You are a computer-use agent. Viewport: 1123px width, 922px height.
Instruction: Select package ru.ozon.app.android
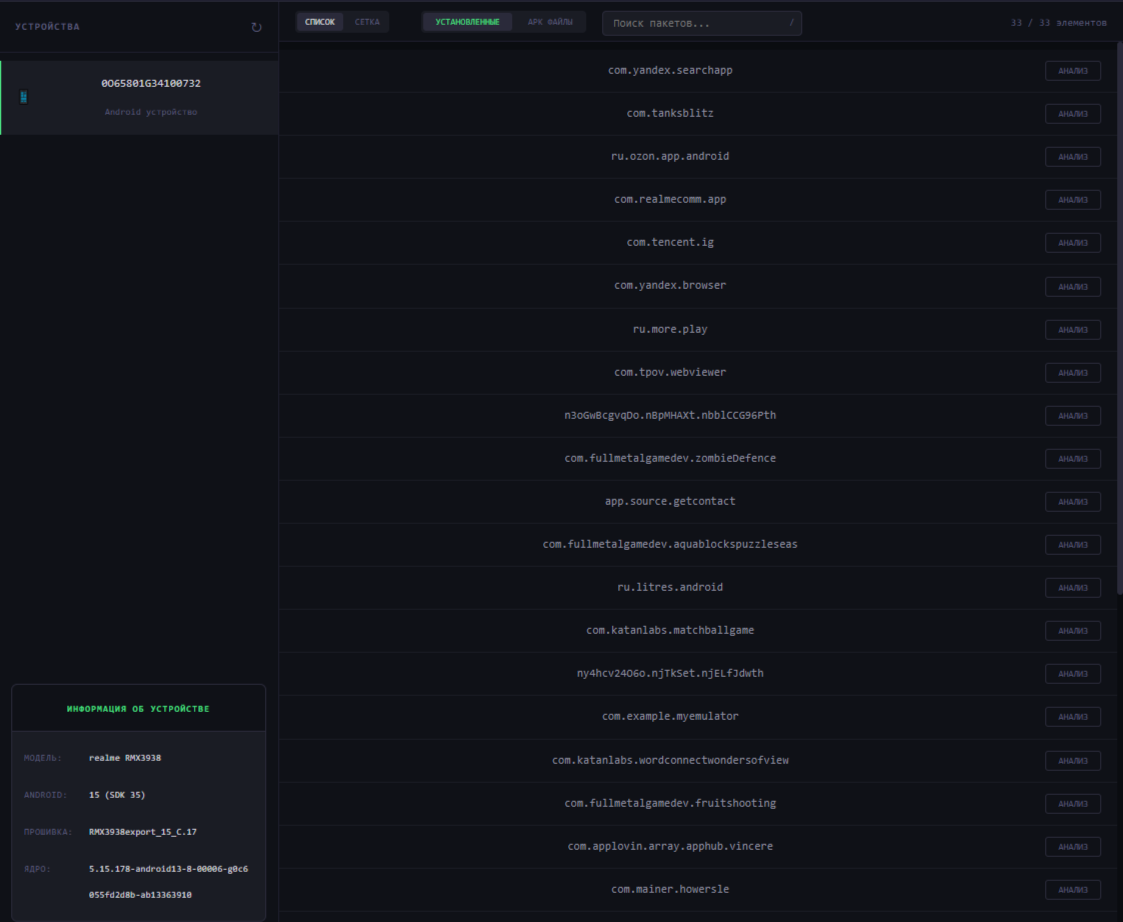(670, 156)
